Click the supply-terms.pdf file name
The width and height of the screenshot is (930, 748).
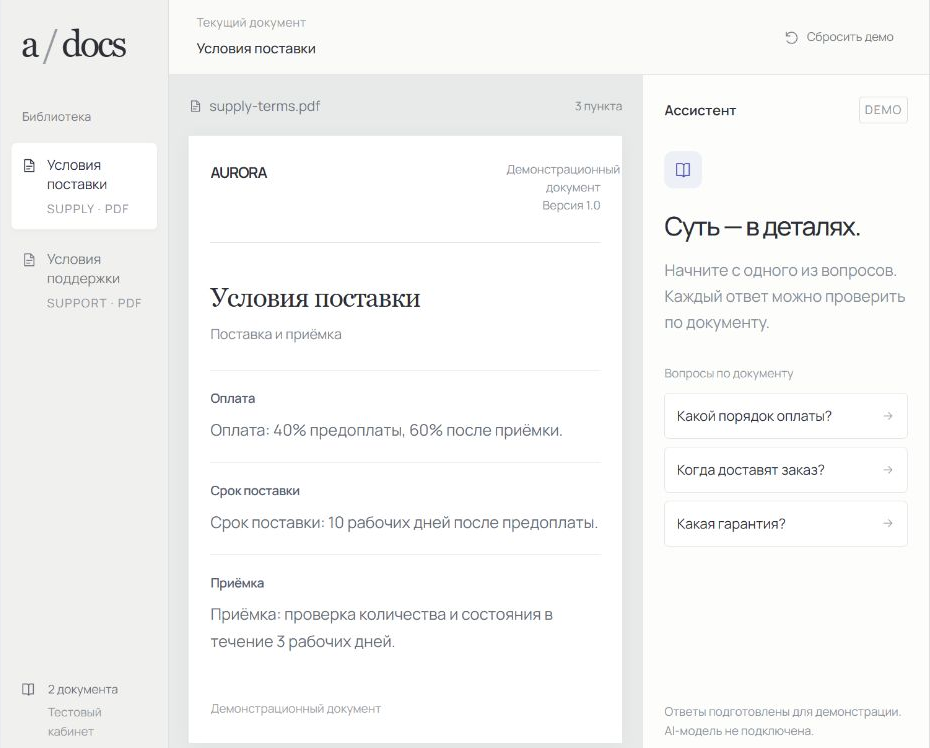point(265,106)
